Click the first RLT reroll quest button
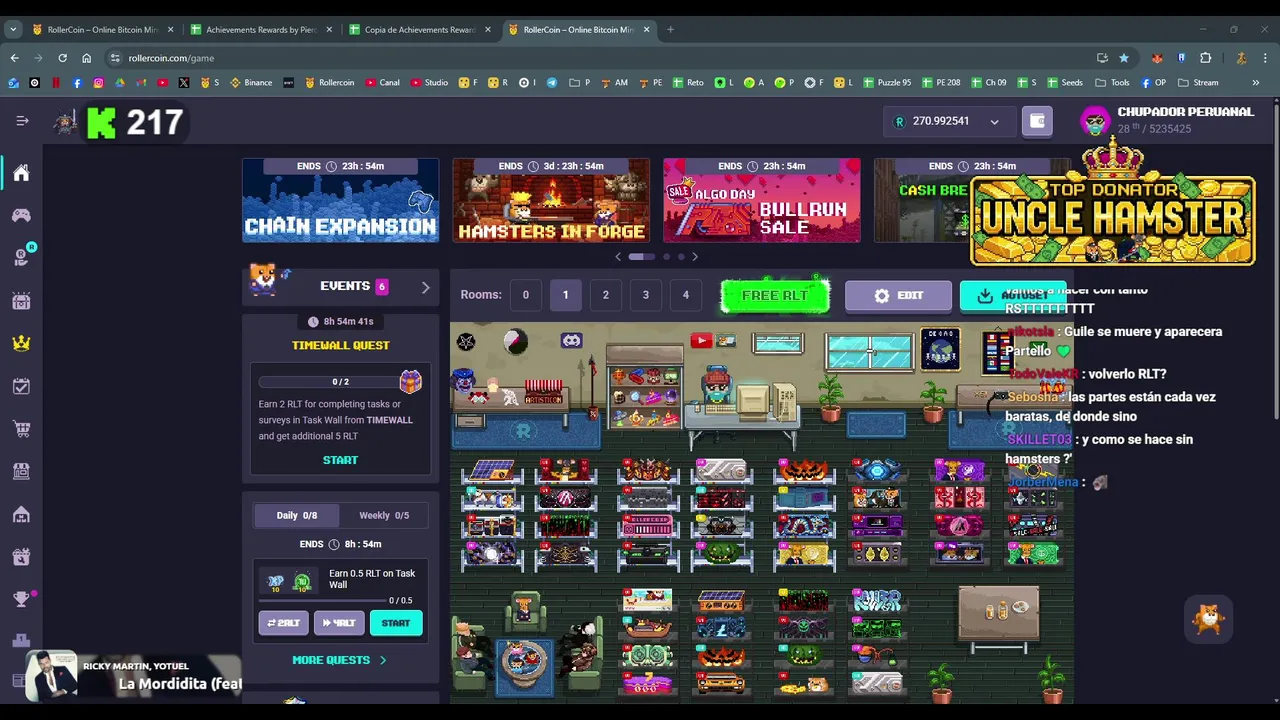Viewport: 1280px width, 720px height. pyautogui.click(x=283, y=623)
